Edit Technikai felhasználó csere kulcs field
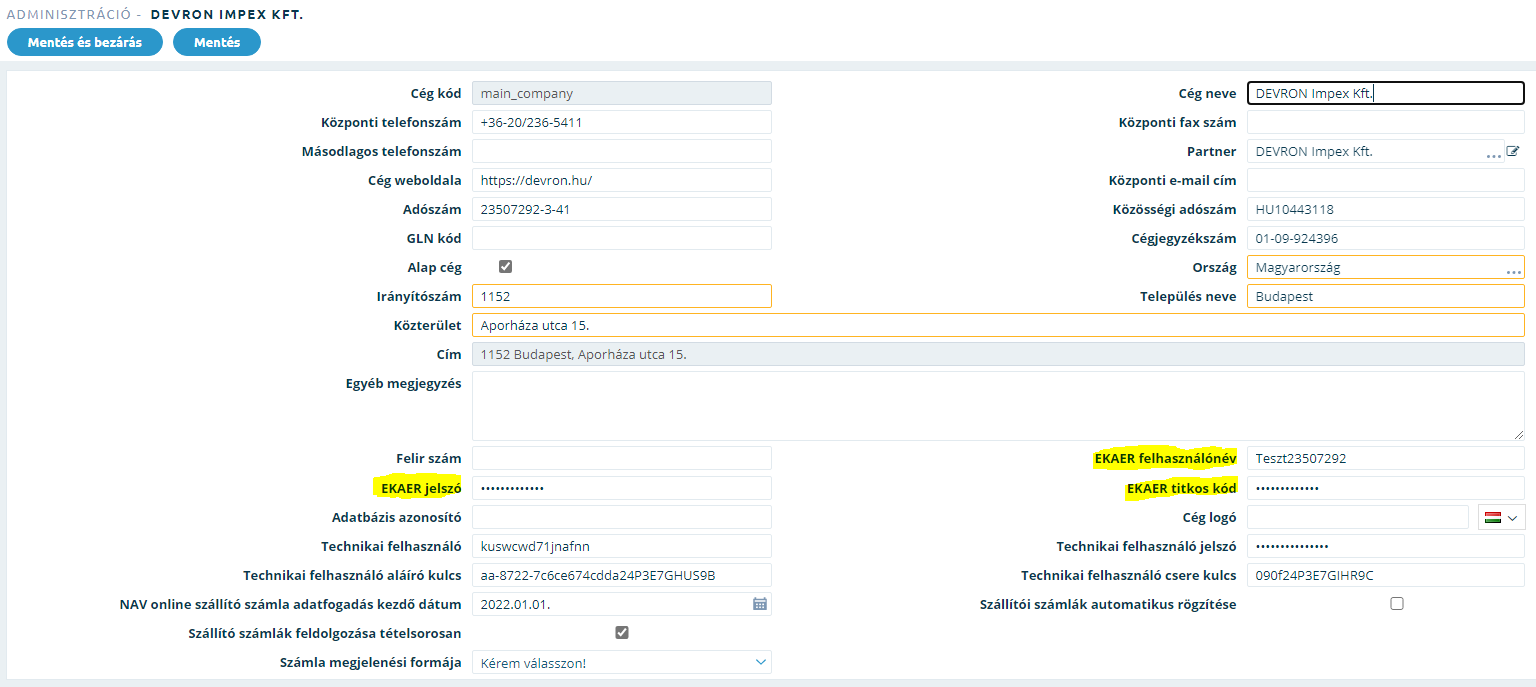 point(1386,575)
